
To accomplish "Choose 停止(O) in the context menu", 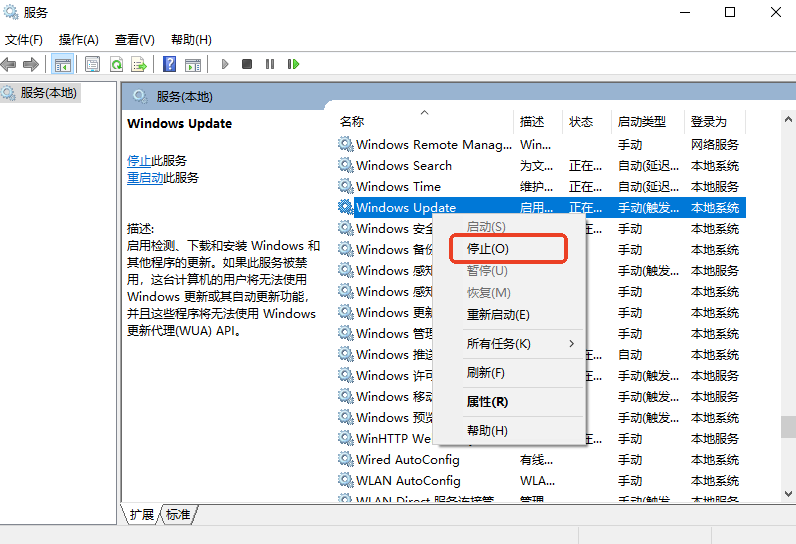I will tap(488, 248).
